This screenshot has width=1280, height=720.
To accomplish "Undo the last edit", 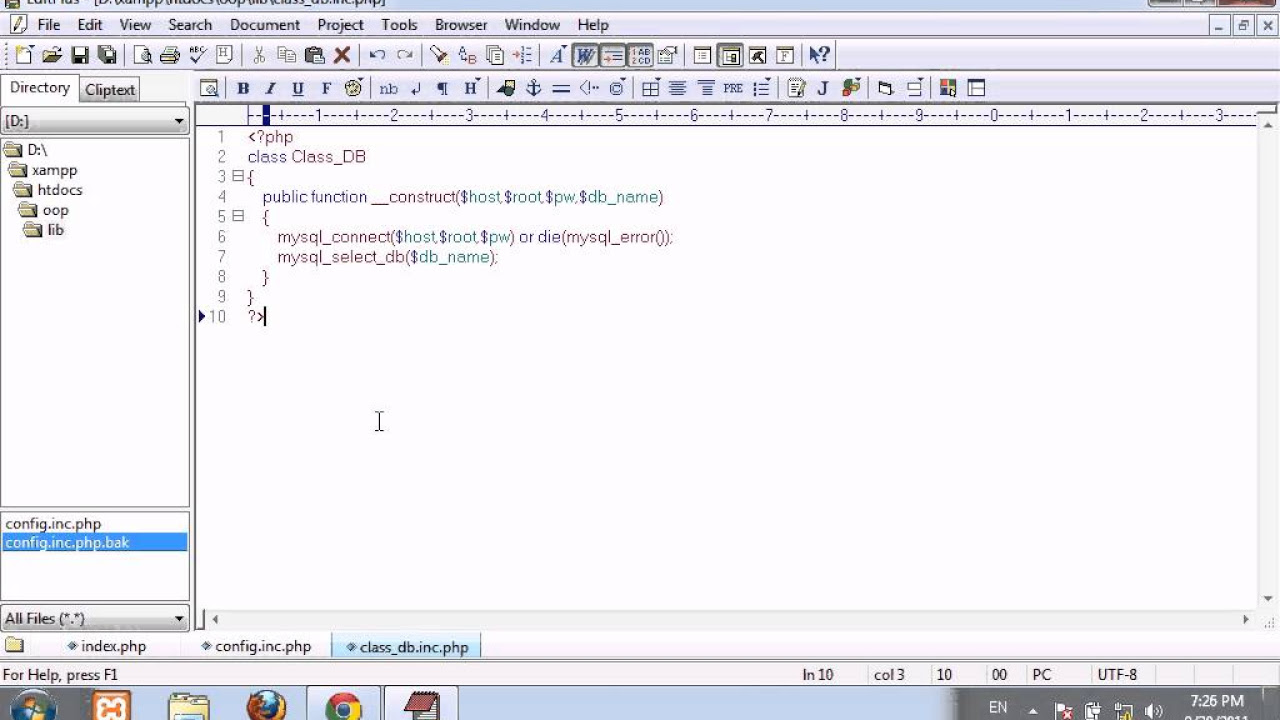I will (x=377, y=55).
